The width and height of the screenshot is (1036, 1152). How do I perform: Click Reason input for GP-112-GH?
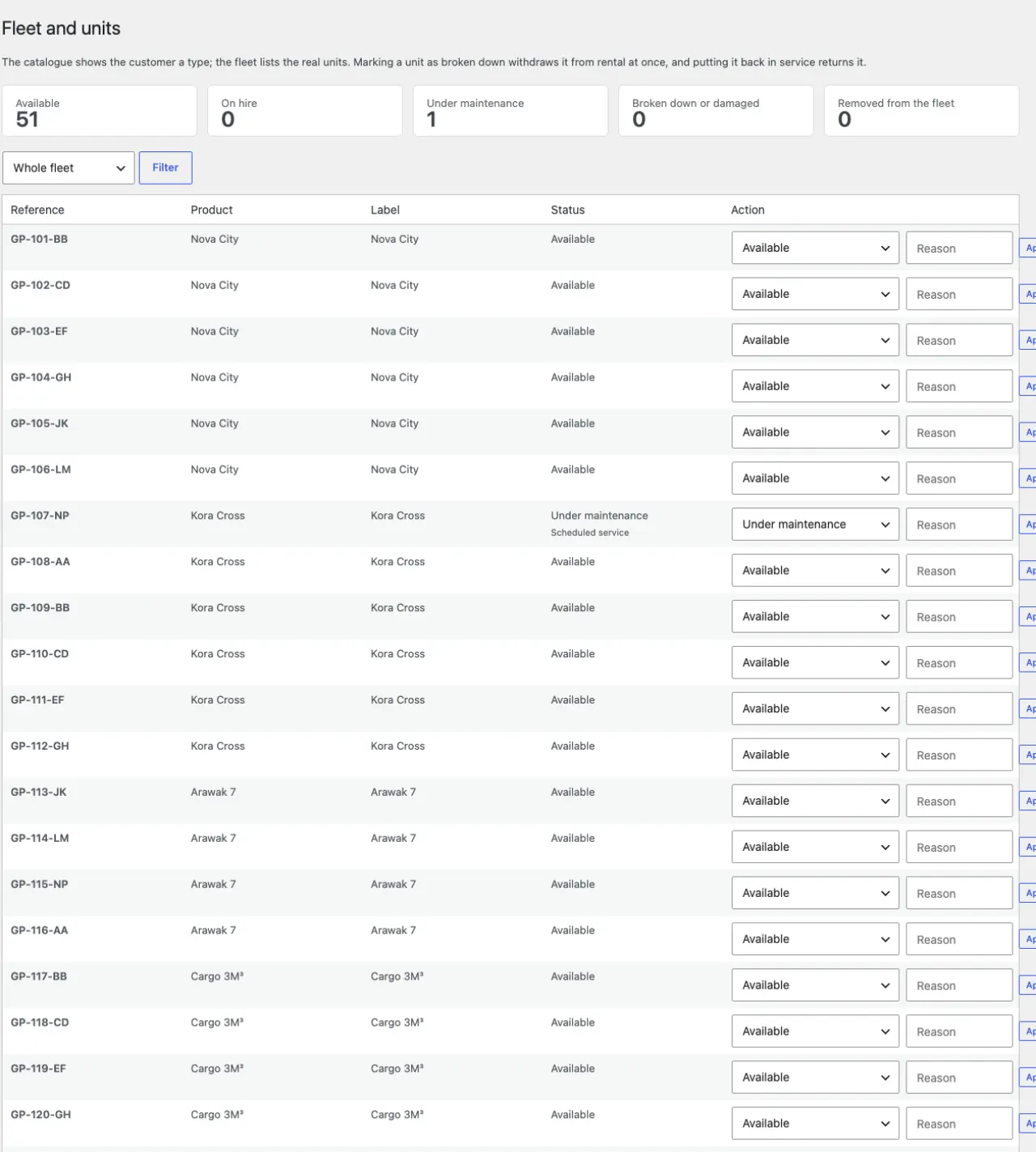pyautogui.click(x=959, y=755)
